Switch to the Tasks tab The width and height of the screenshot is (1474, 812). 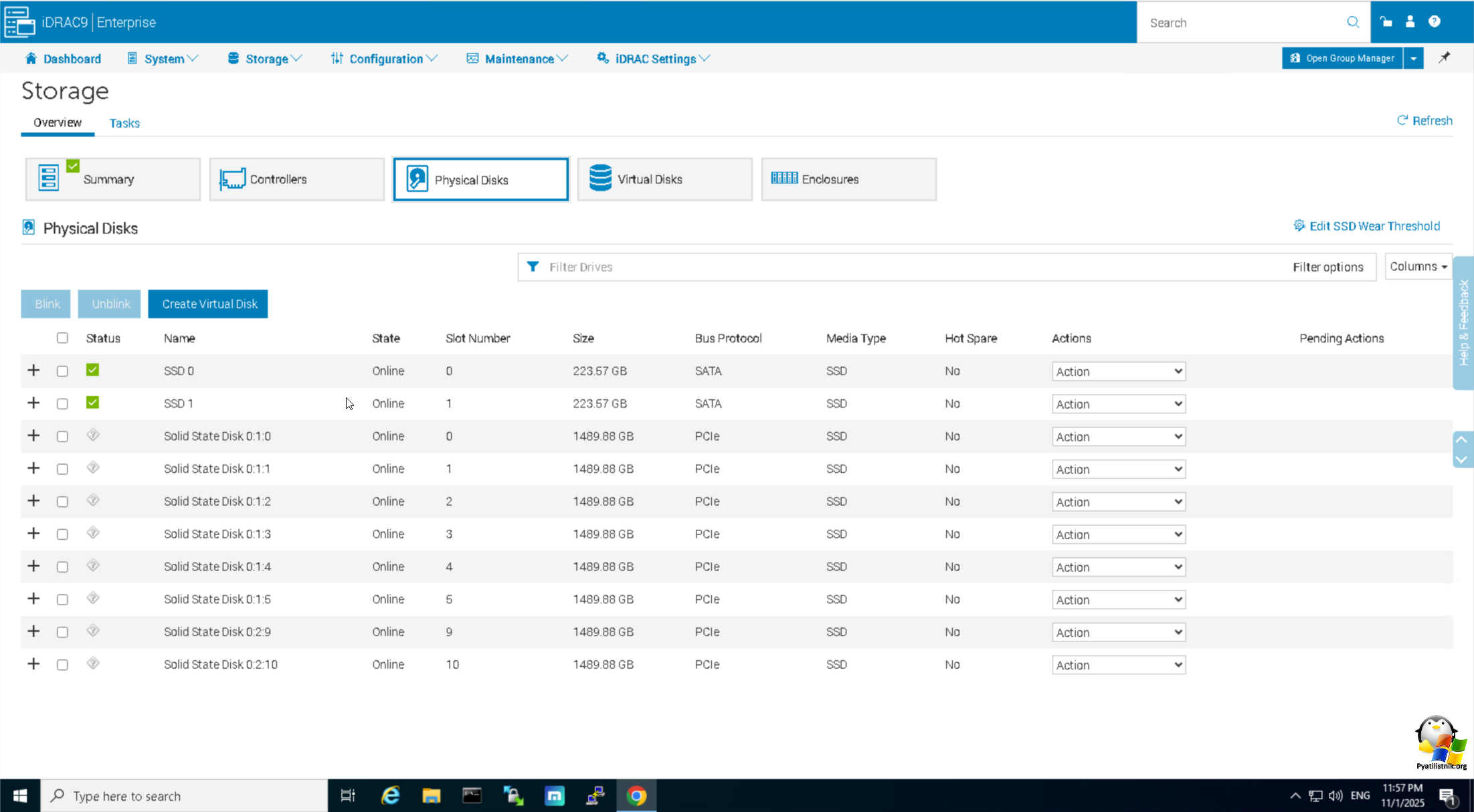pos(124,123)
